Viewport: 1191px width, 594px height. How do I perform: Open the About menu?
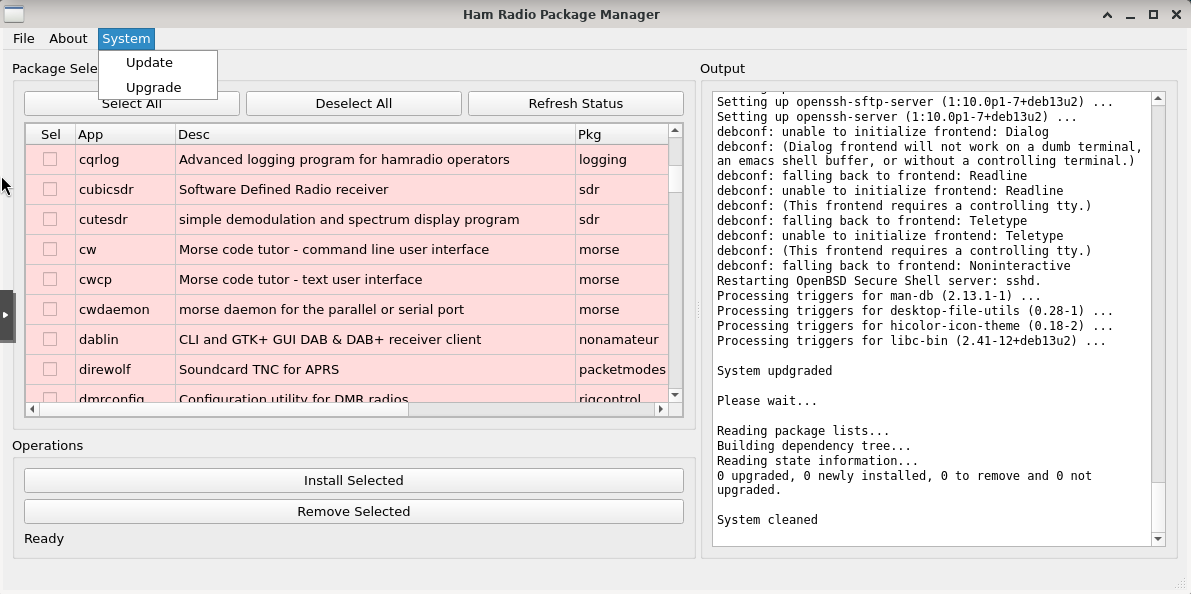tap(68, 39)
